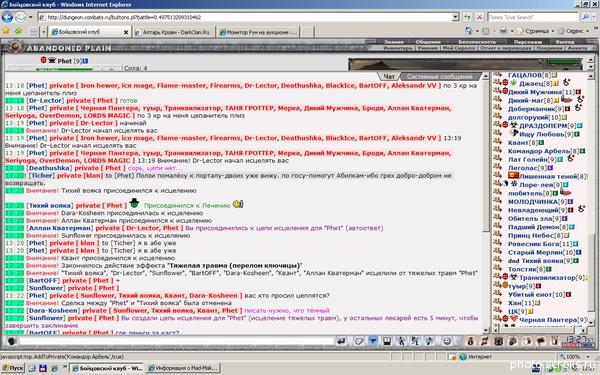Screen dimensions: 600x375
Task: Click player name Черная Пантера in list
Action: pos(548,320)
